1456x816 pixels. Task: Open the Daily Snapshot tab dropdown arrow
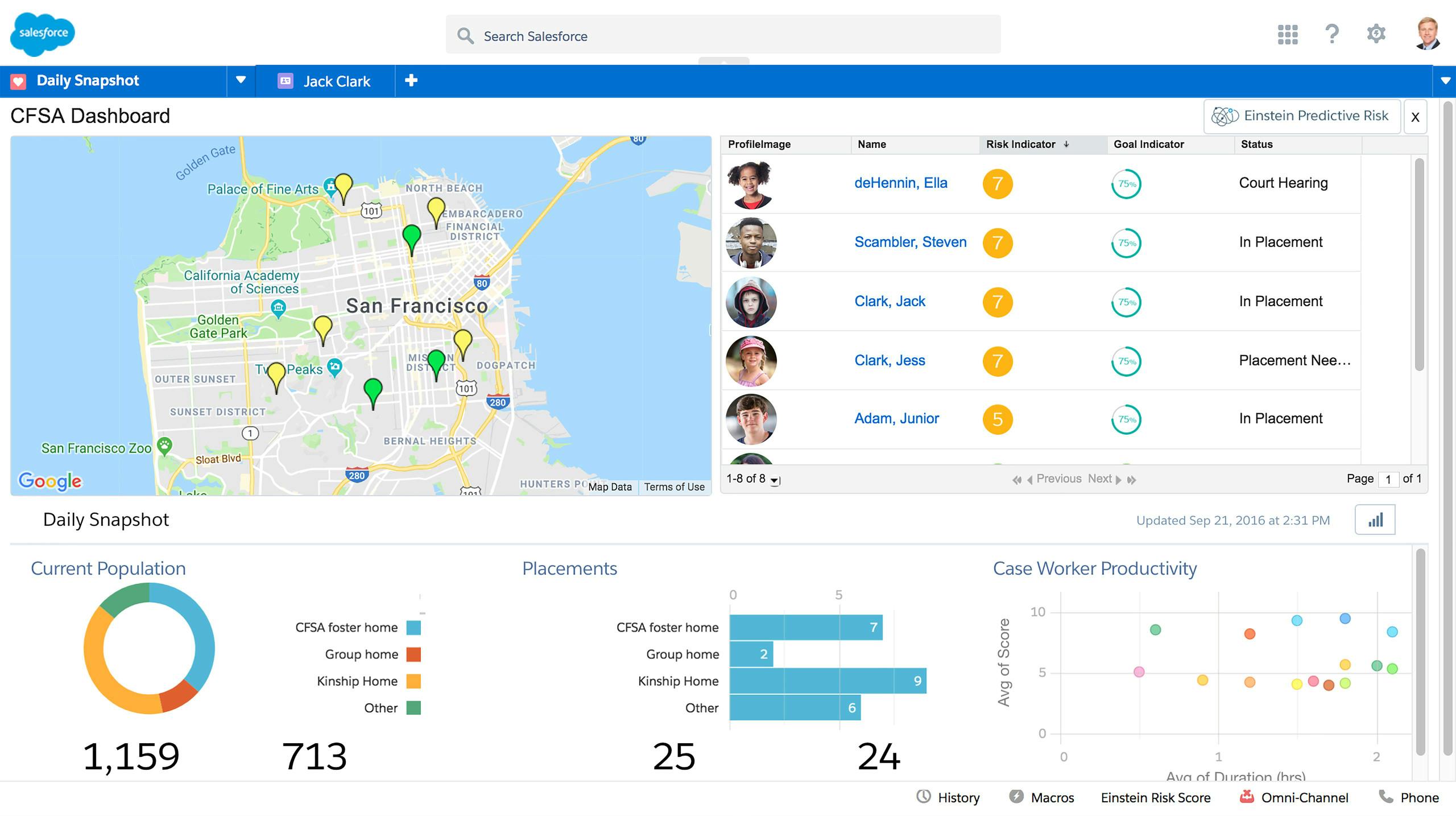click(241, 80)
